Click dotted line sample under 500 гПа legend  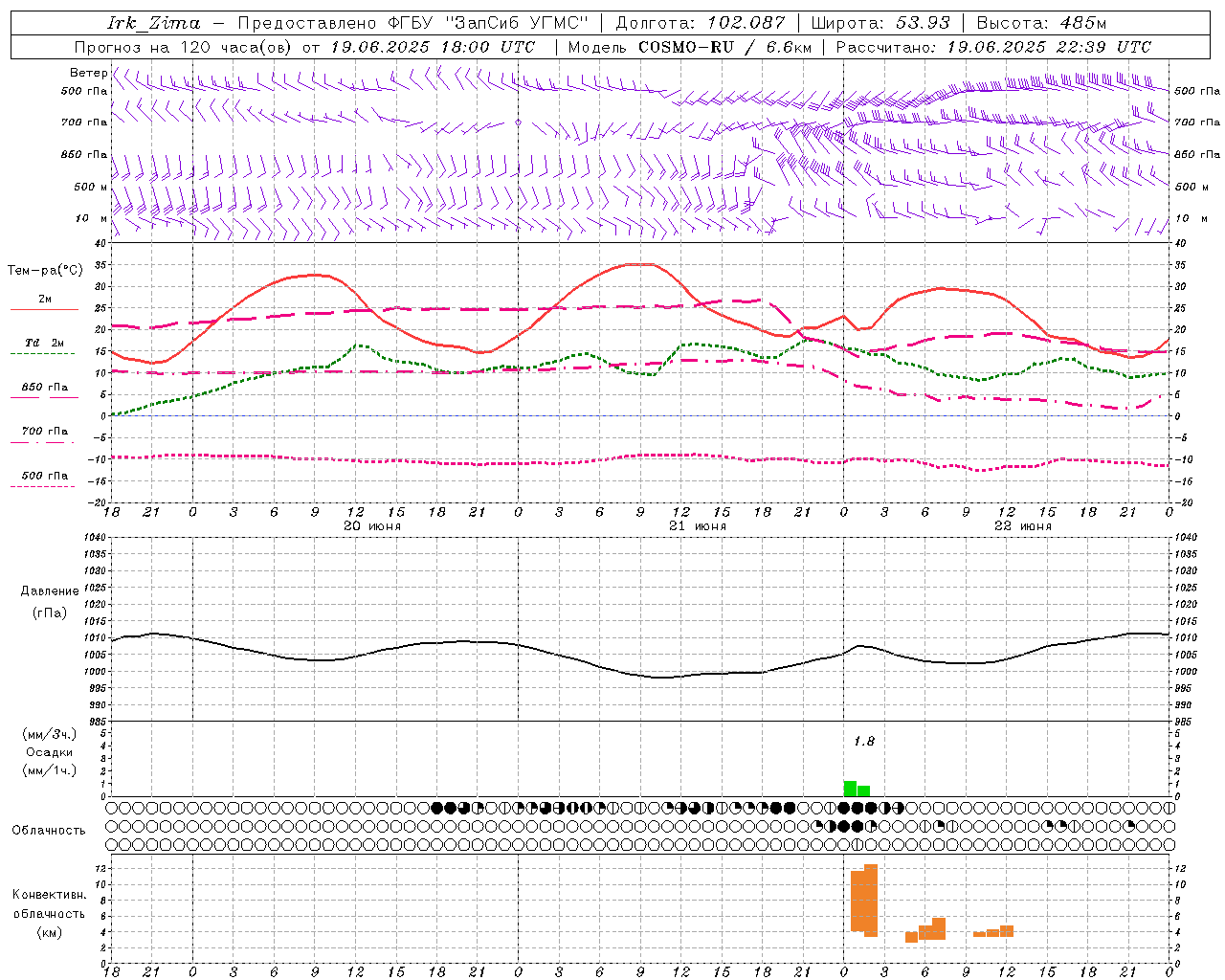(43, 486)
